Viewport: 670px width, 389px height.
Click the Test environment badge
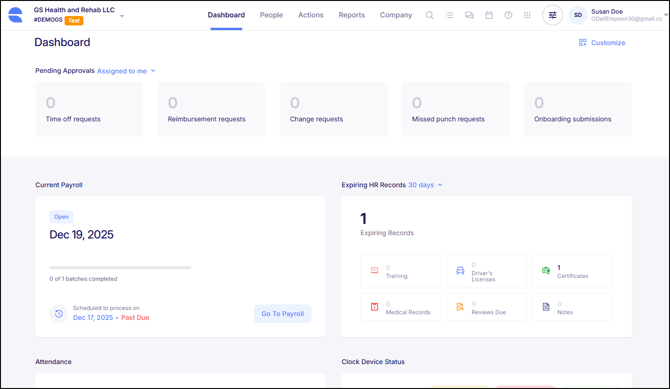coord(74,21)
